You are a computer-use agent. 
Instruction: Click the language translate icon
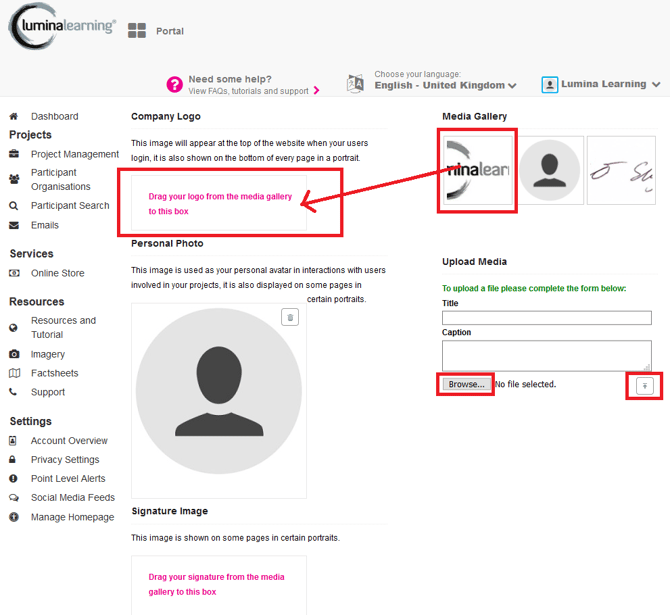pos(355,84)
